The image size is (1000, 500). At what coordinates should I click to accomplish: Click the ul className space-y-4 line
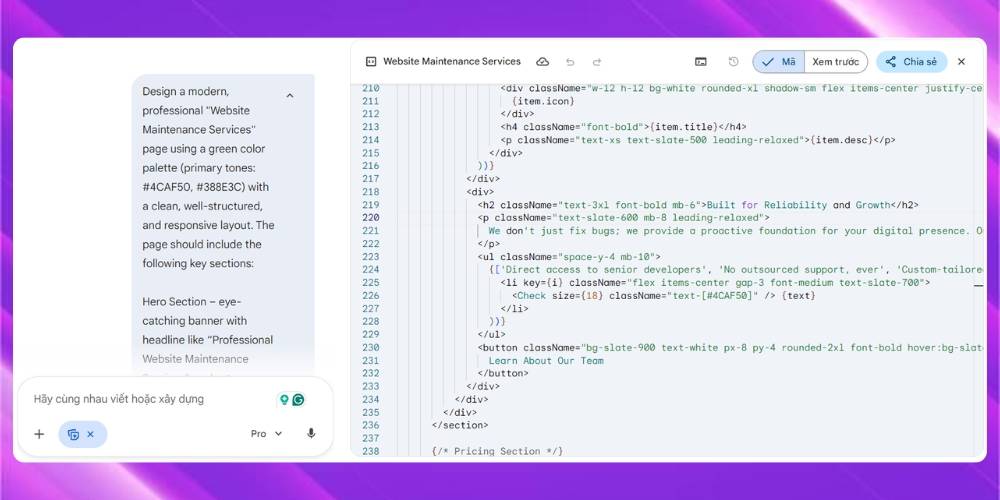[569, 257]
